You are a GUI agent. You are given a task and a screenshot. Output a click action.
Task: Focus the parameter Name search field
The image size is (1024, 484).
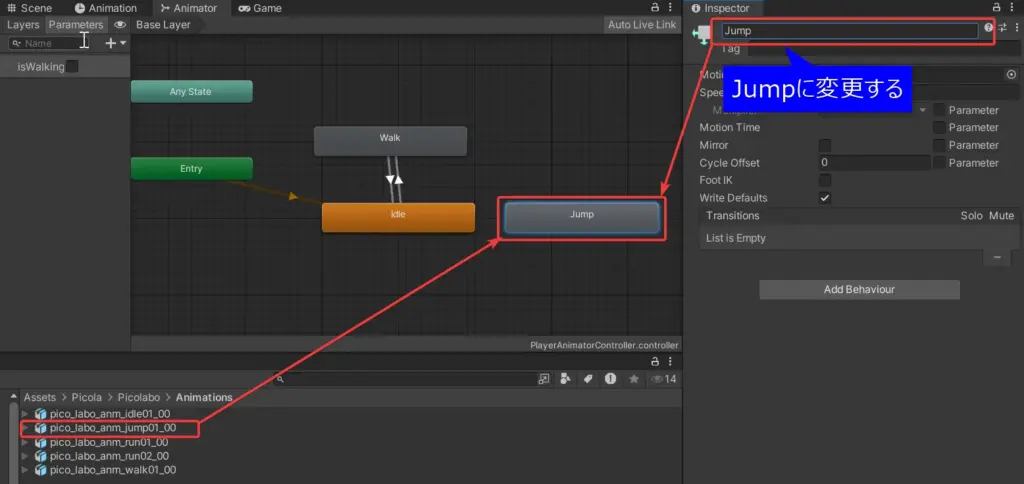click(50, 43)
